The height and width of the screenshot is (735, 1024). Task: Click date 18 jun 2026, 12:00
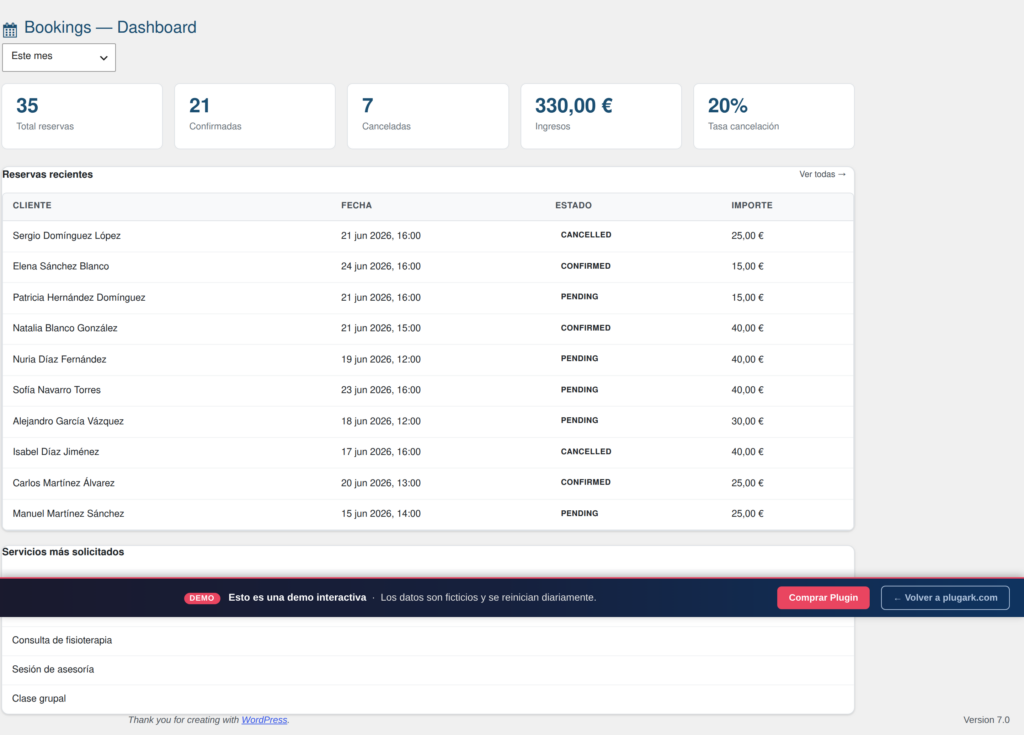tap(381, 421)
